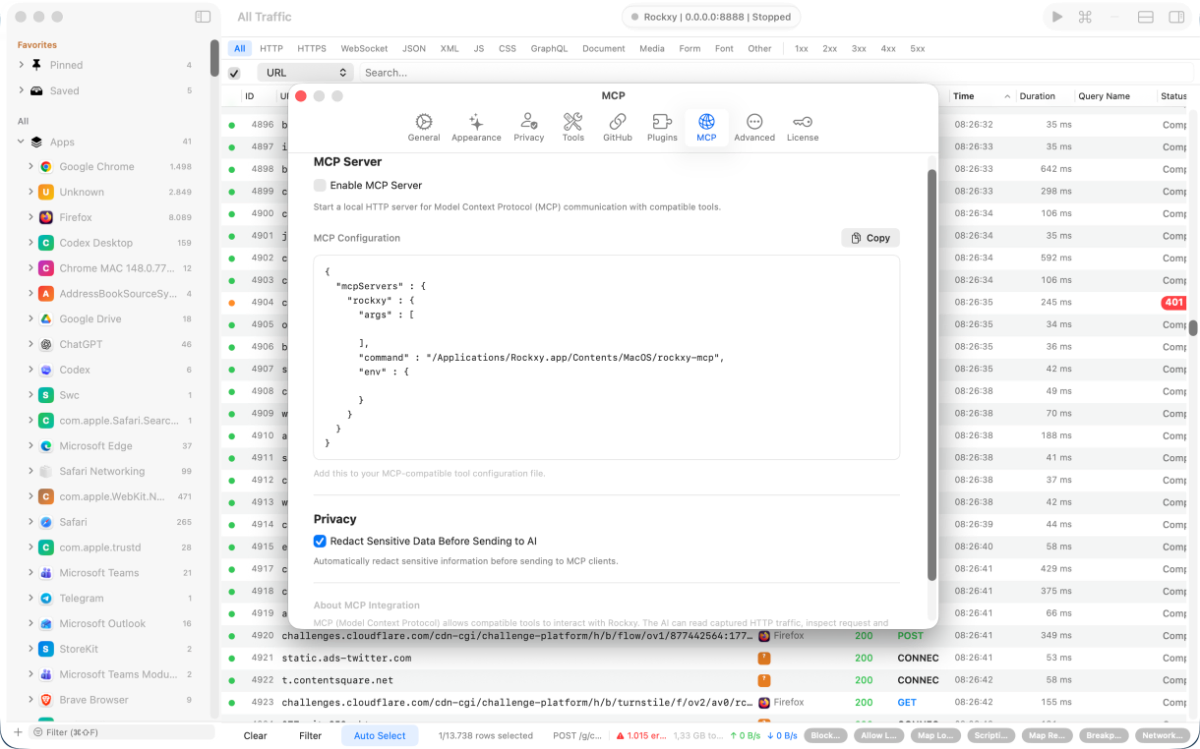Select the MCP settings tab
This screenshot has height=749, width=1200.
707,127
